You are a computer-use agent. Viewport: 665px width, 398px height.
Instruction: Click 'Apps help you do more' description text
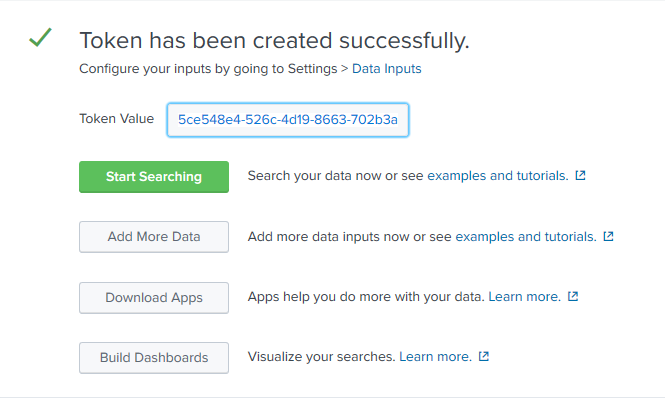pyautogui.click(x=366, y=297)
